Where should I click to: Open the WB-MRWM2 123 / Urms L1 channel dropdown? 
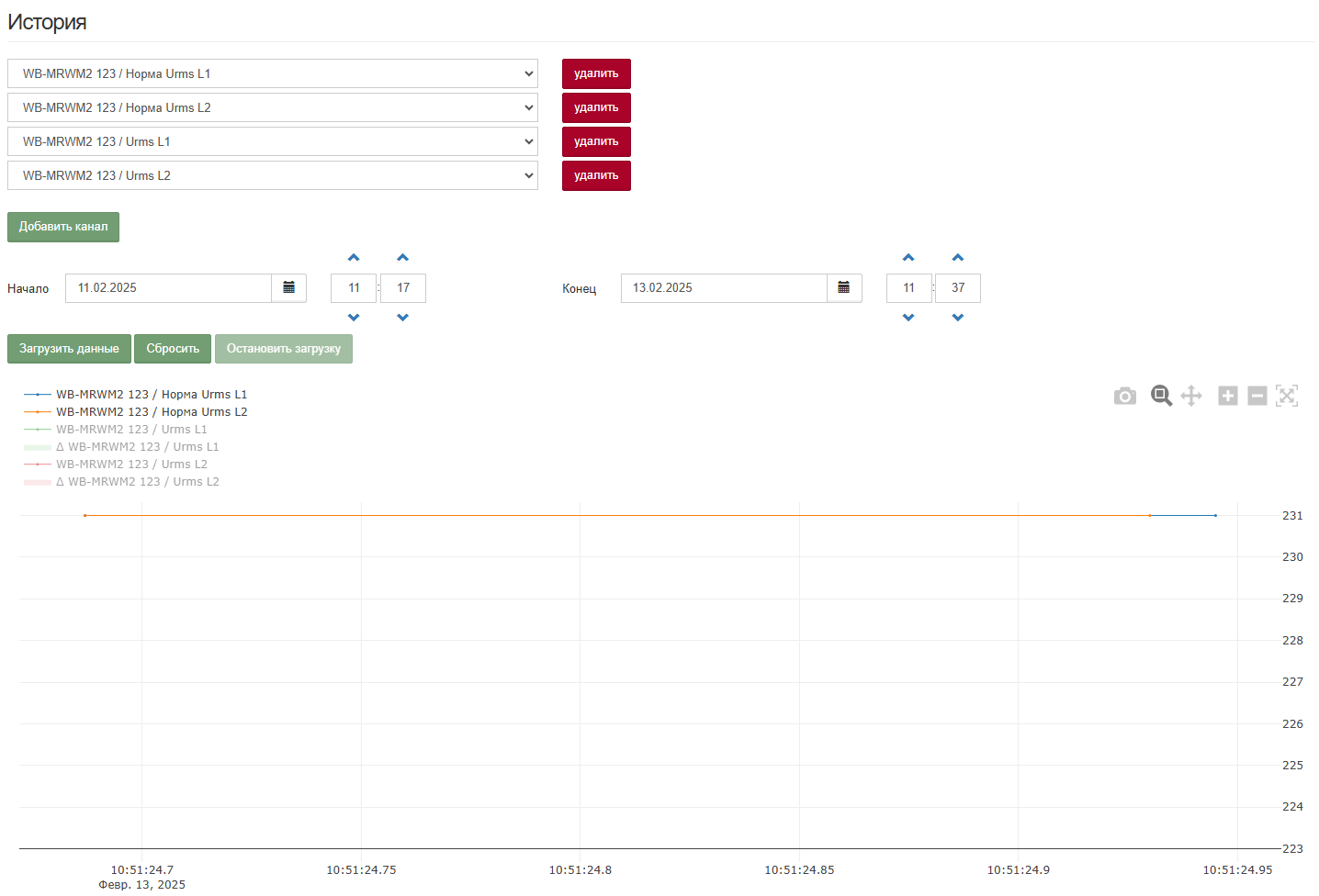273,141
